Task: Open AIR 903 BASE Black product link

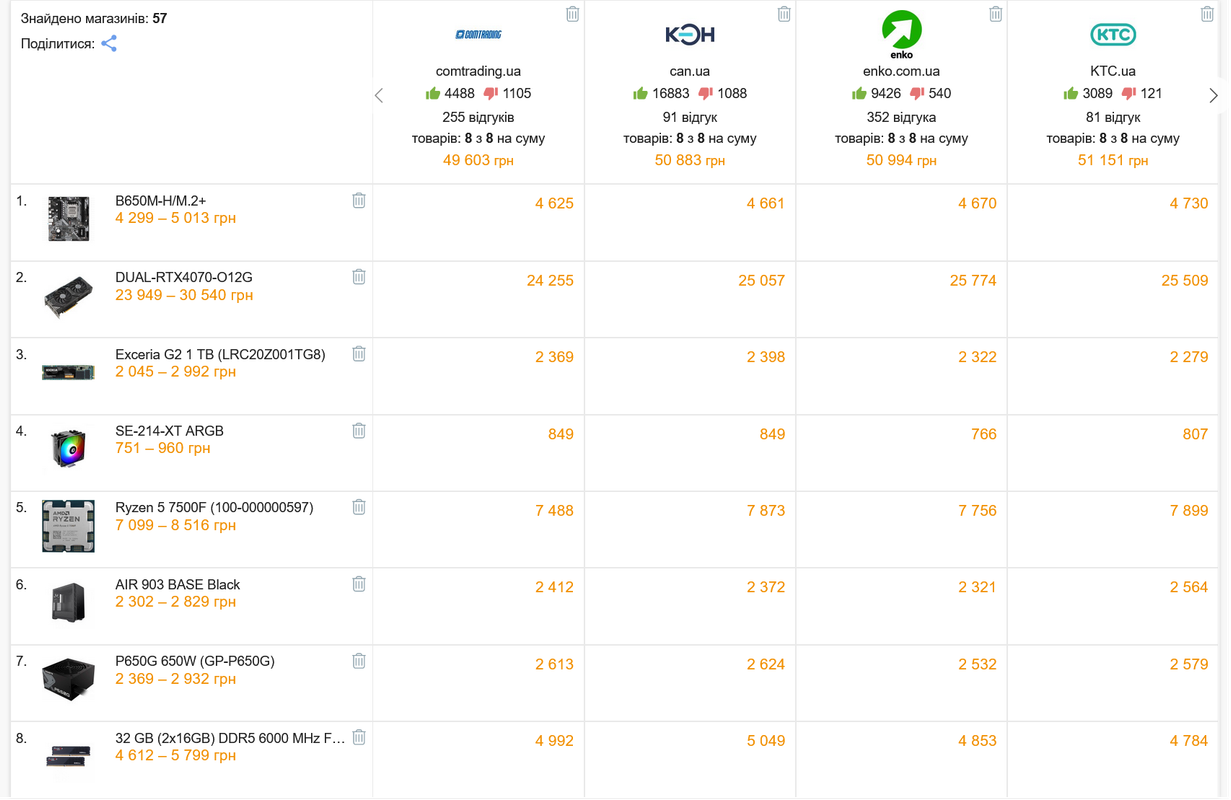Action: coord(177,584)
